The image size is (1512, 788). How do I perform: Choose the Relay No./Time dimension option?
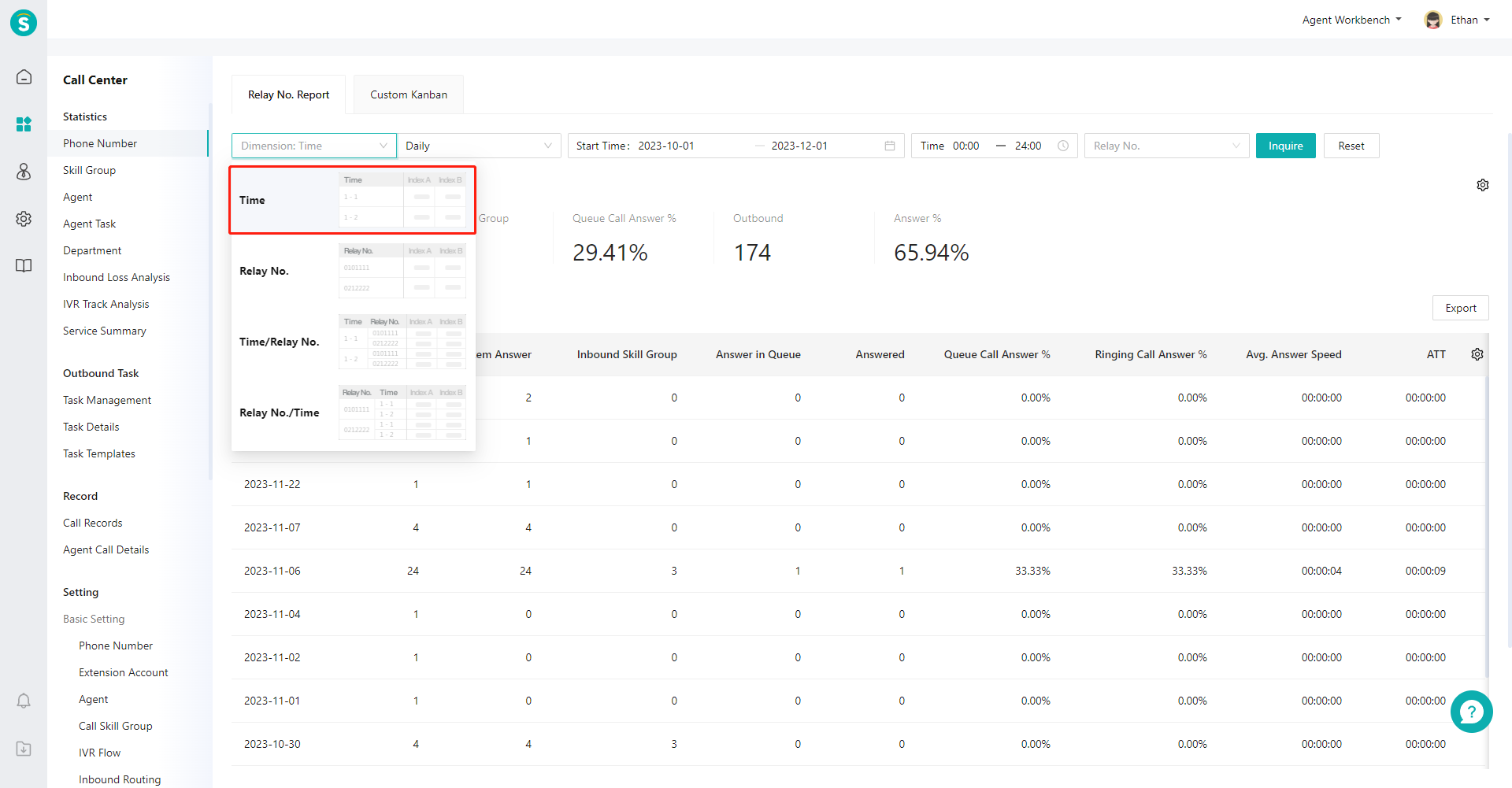click(353, 412)
